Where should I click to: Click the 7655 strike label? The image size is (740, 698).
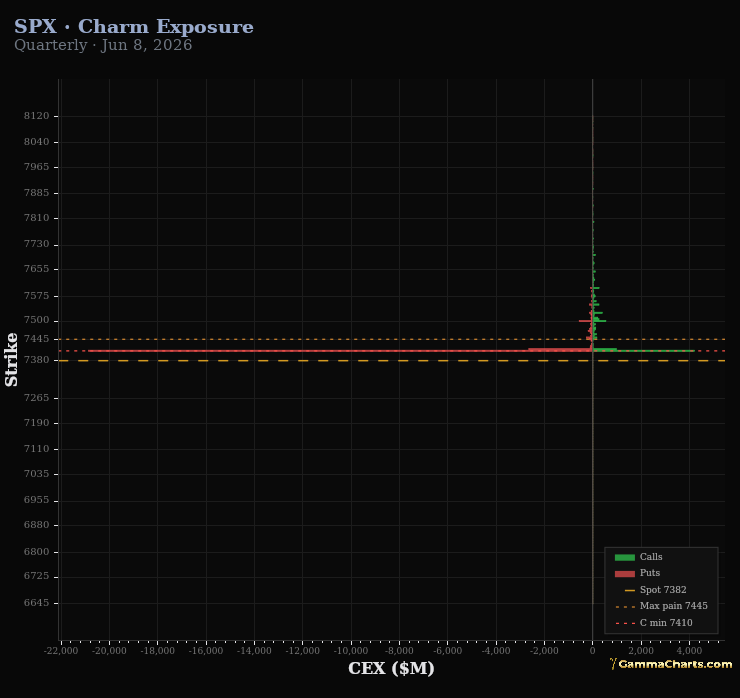37,269
